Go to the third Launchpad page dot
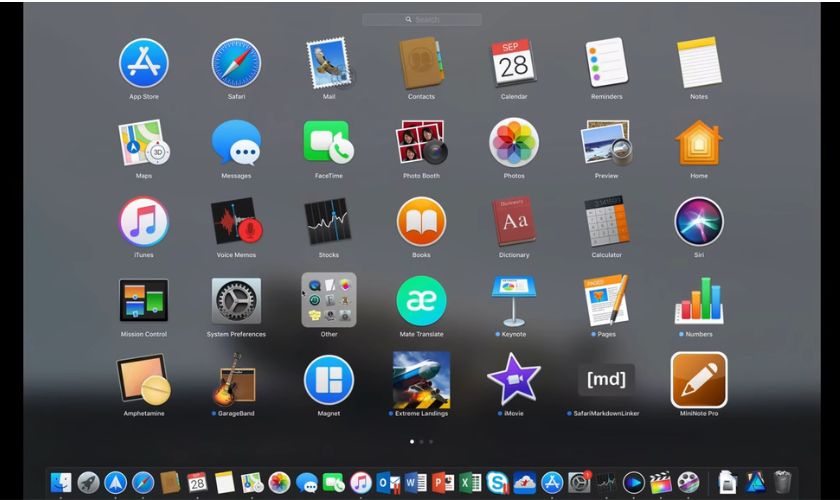The image size is (840, 500). [431, 442]
